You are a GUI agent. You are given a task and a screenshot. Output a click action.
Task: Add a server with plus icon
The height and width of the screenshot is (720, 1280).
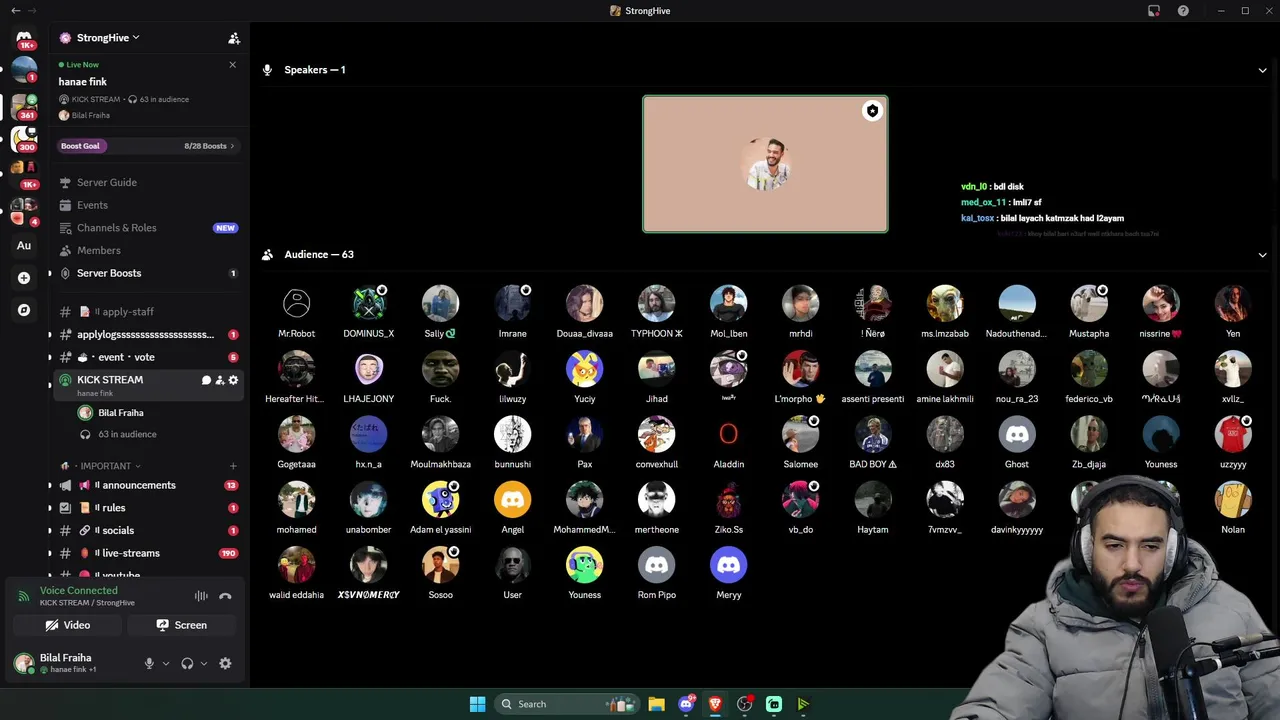pos(24,278)
